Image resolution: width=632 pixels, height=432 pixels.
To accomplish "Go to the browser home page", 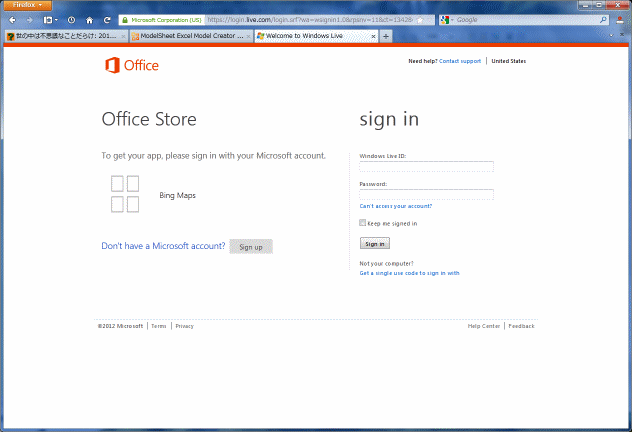I will [89, 20].
